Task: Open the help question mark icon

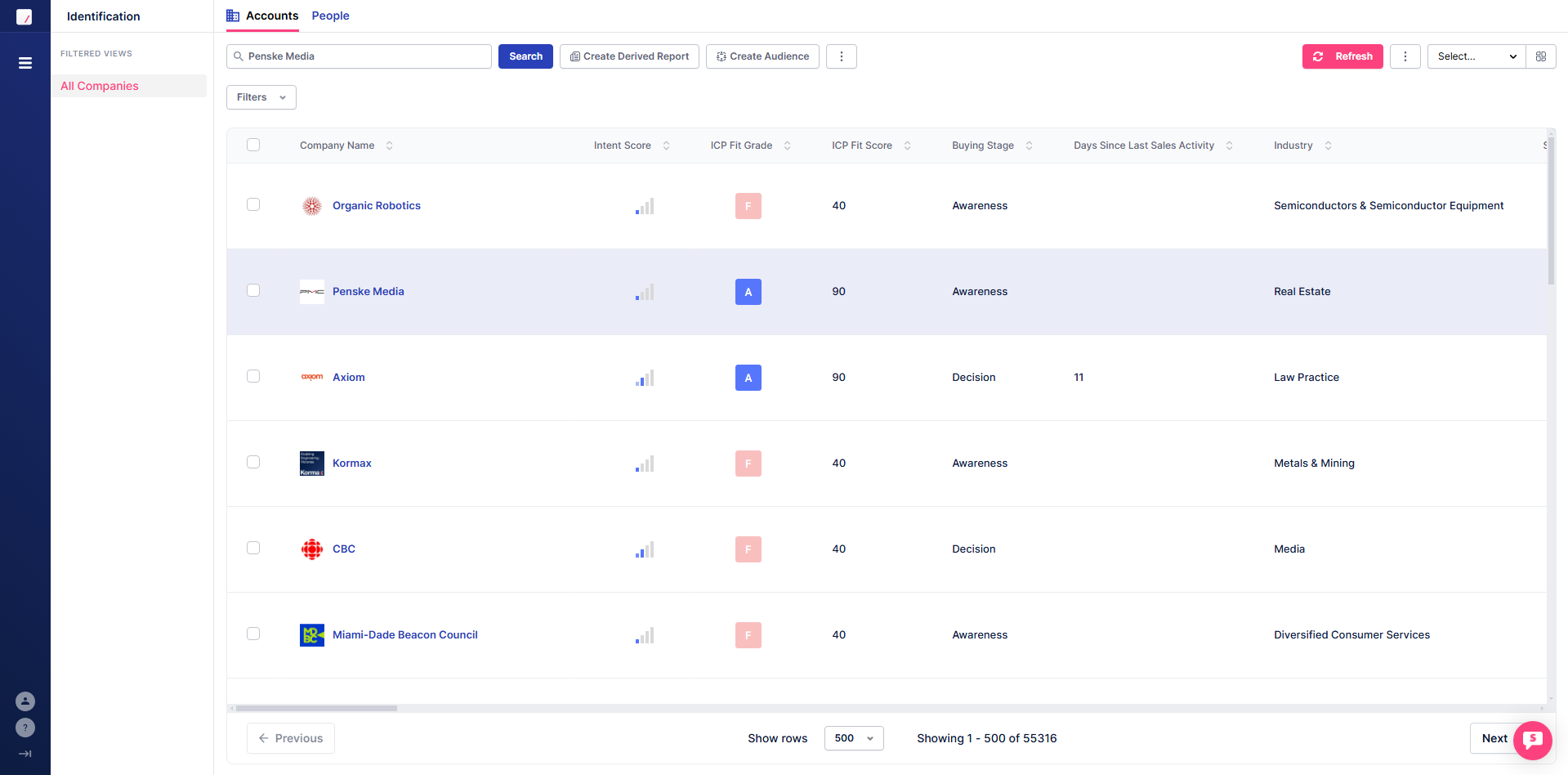Action: [x=25, y=728]
